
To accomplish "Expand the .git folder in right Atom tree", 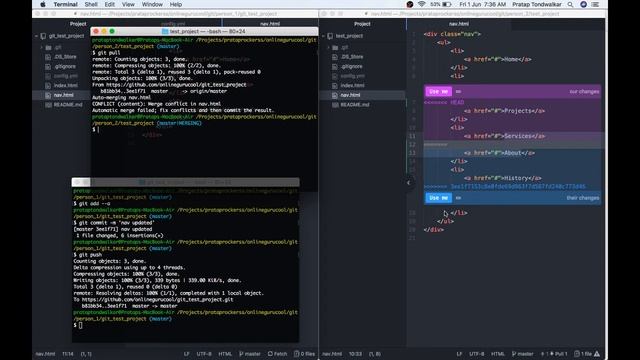I will tap(329, 47).
